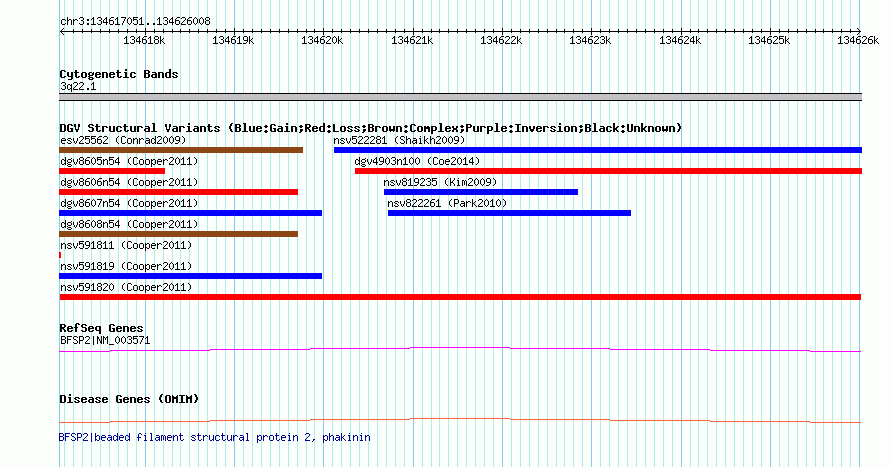Select the blue nsv591819 gain bar

[191, 276]
